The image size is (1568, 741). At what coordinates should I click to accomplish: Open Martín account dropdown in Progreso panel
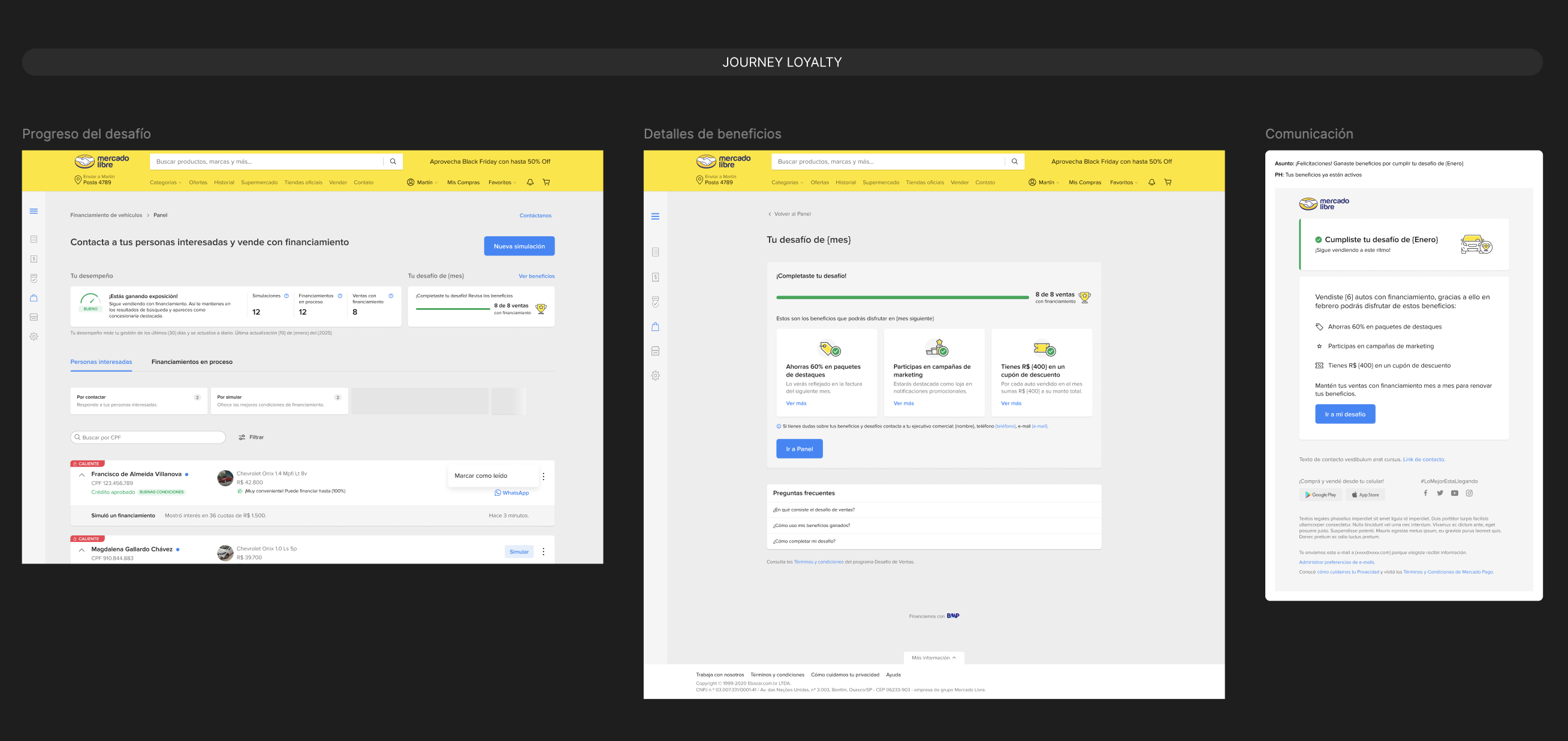coord(423,183)
